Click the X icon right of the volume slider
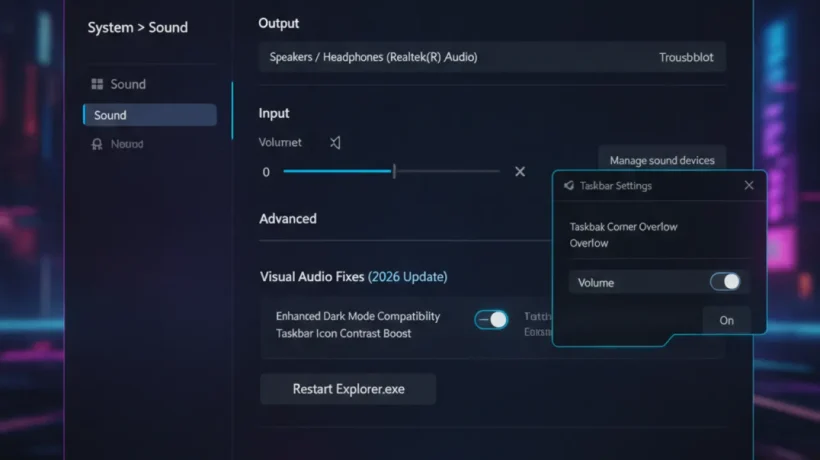Image resolution: width=820 pixels, height=460 pixels. click(x=520, y=171)
